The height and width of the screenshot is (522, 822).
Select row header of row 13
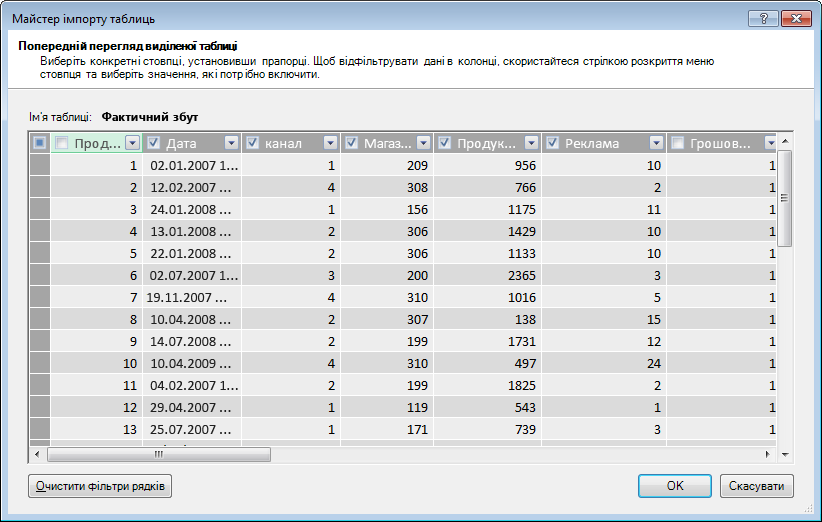[x=40, y=429]
